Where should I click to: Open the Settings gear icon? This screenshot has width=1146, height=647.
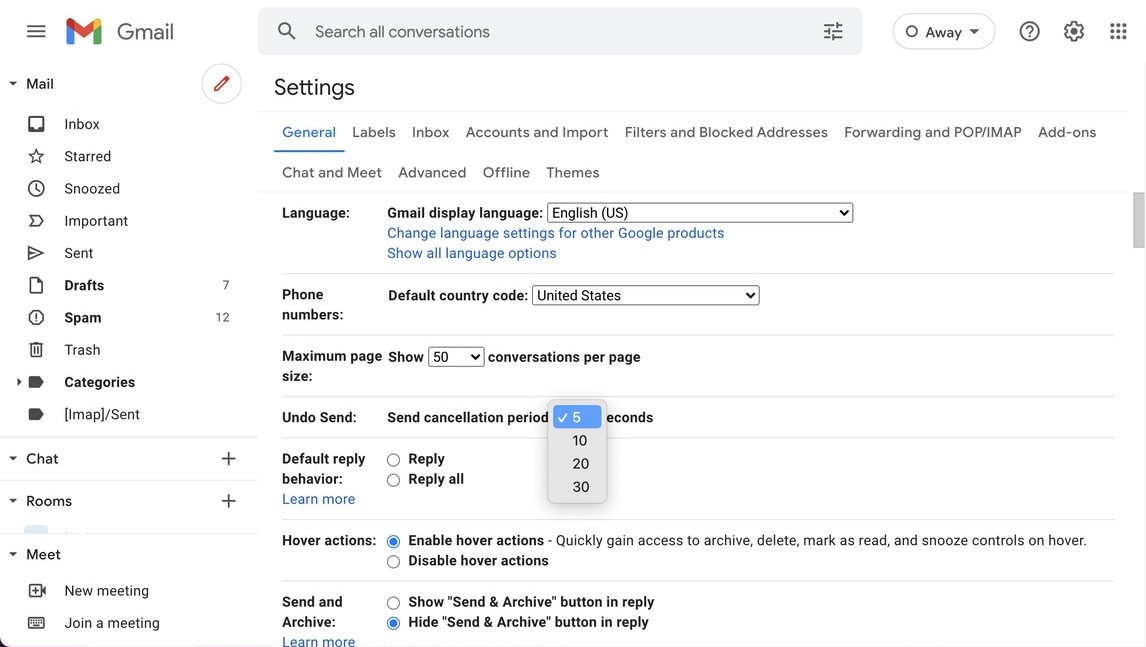pos(1074,32)
